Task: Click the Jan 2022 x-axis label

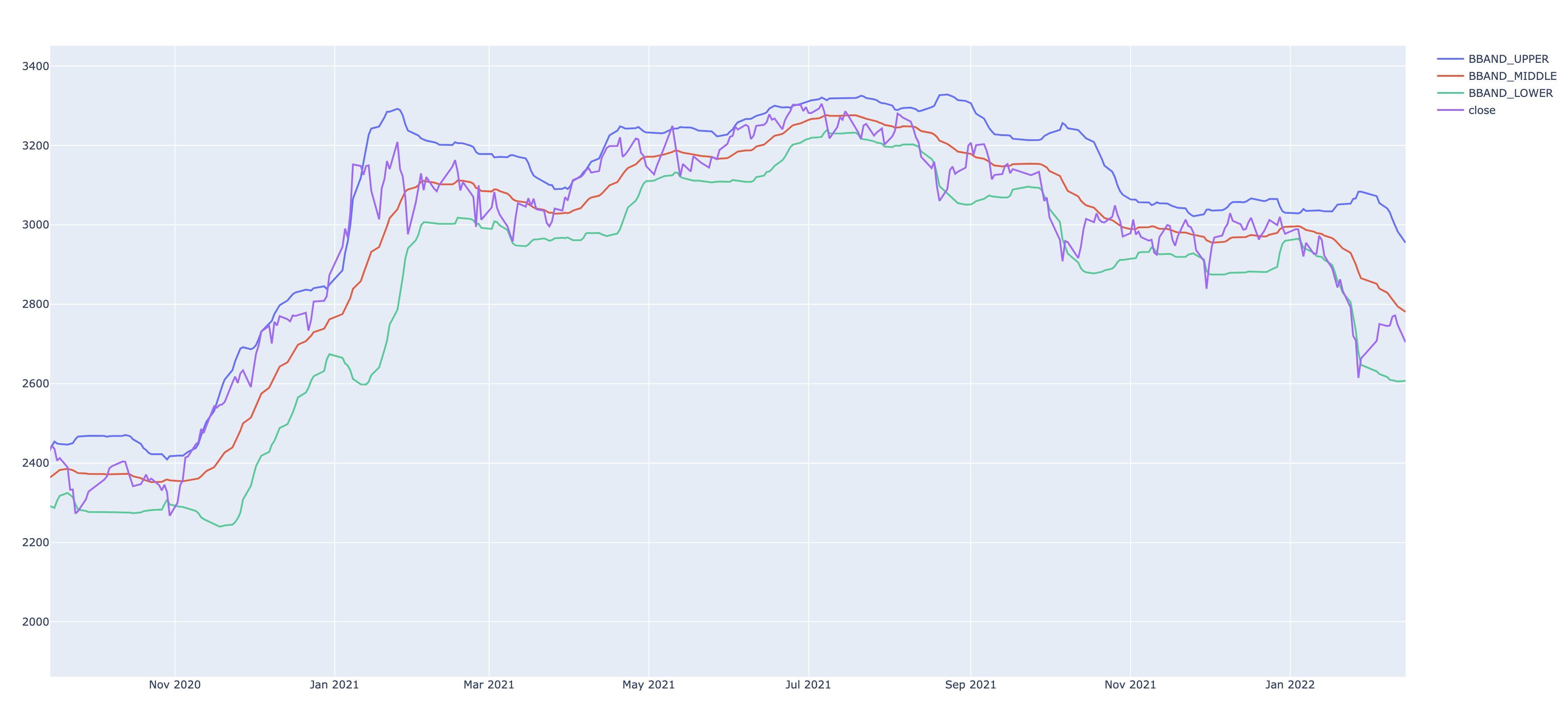Action: 1290,684
